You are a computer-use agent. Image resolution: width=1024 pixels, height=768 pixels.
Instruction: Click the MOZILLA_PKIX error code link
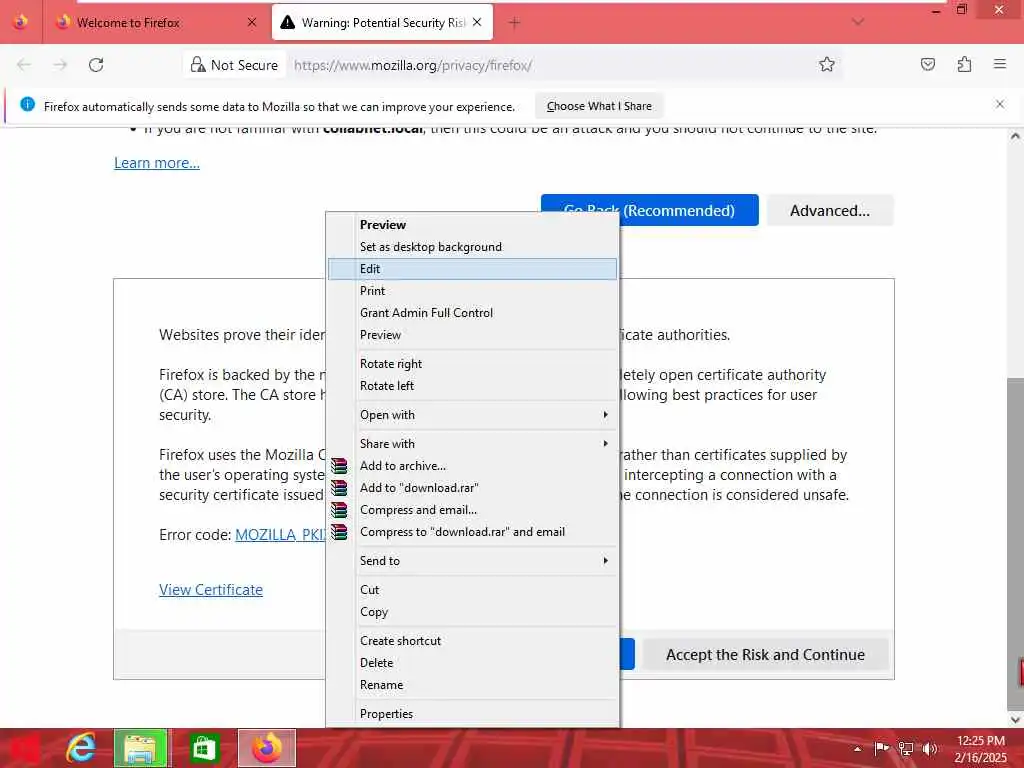tap(280, 535)
